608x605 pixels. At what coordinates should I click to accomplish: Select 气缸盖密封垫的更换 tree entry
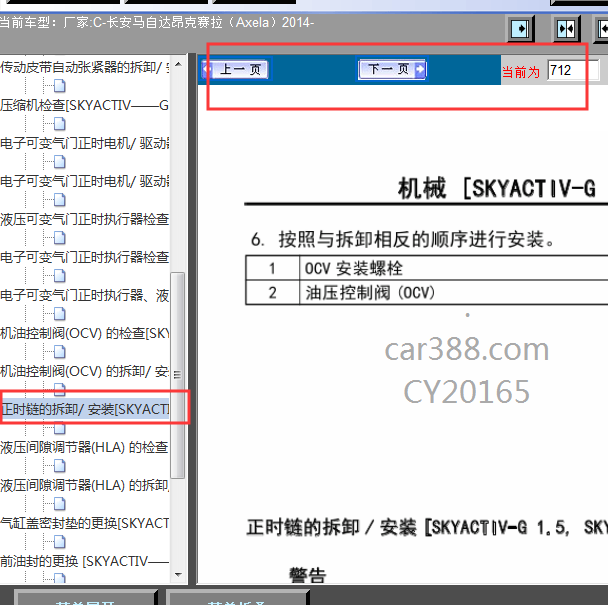pyautogui.click(x=85, y=524)
